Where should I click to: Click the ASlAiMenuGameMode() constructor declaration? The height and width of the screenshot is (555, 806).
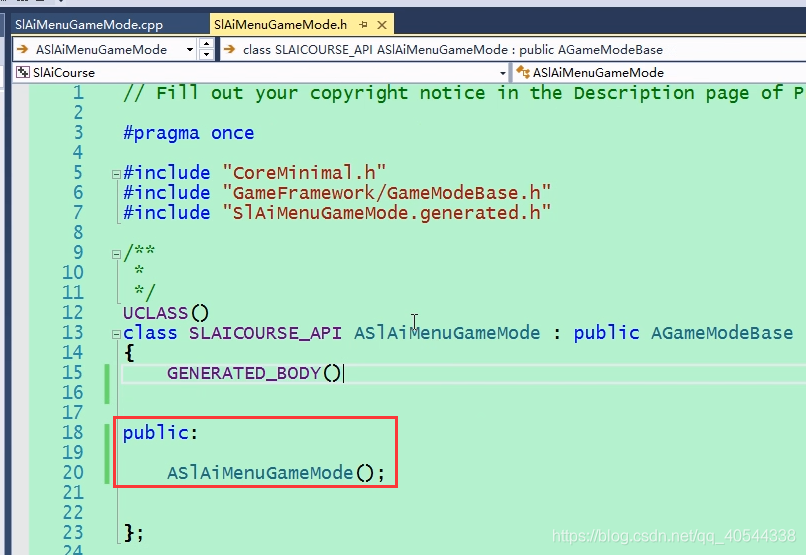click(276, 473)
